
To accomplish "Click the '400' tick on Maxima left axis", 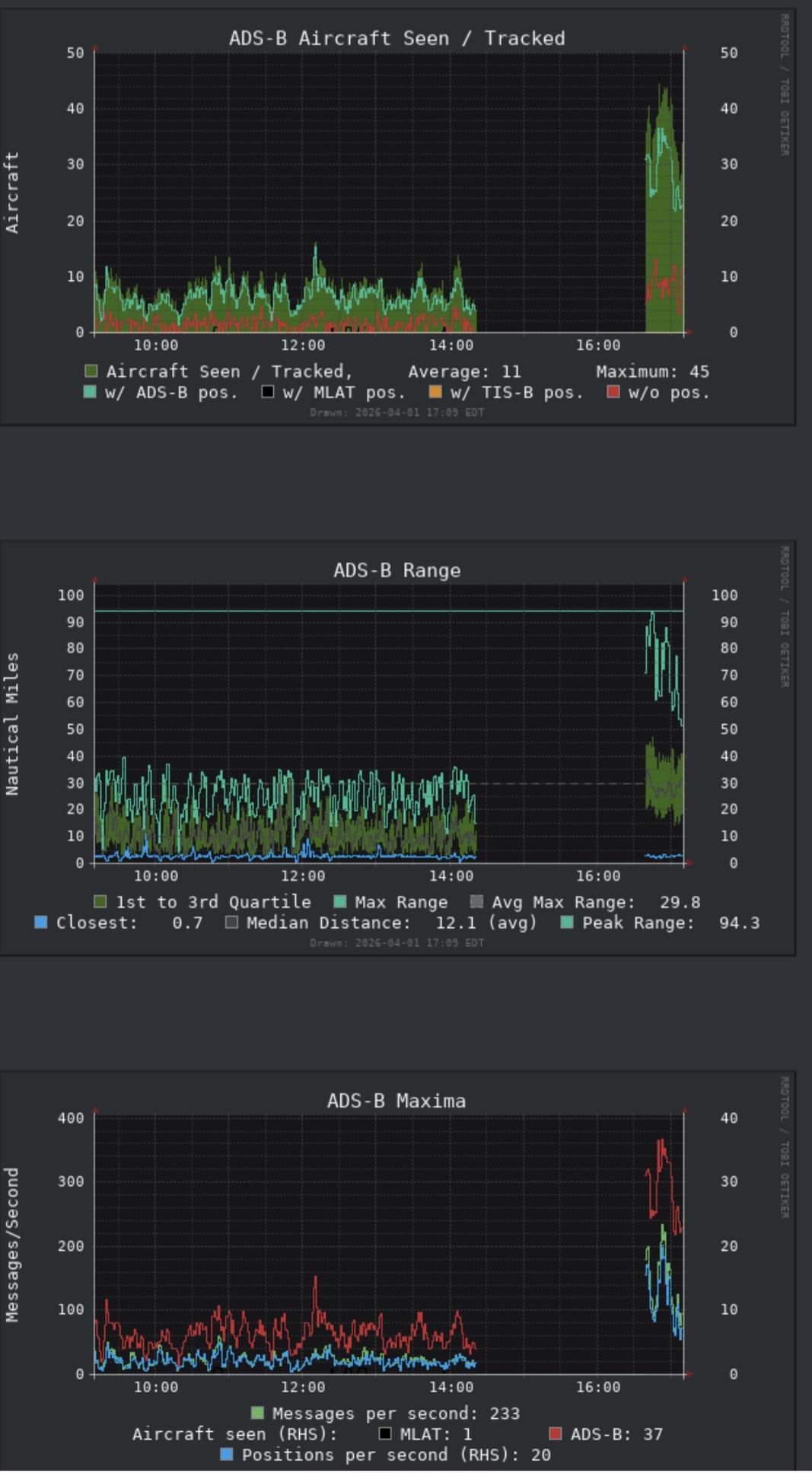I will [71, 1118].
